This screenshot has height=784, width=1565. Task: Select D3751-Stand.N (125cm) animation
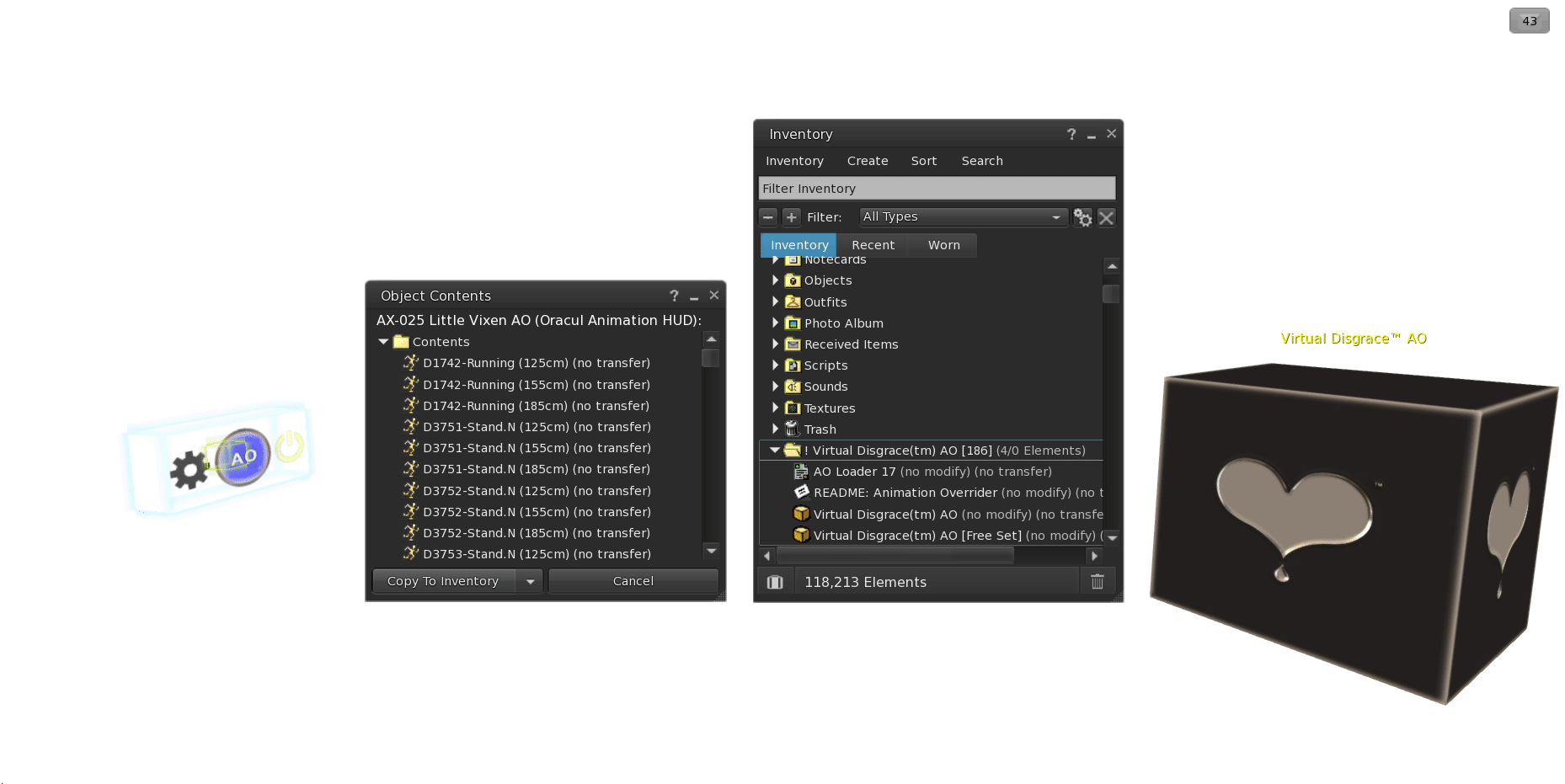[x=537, y=427]
